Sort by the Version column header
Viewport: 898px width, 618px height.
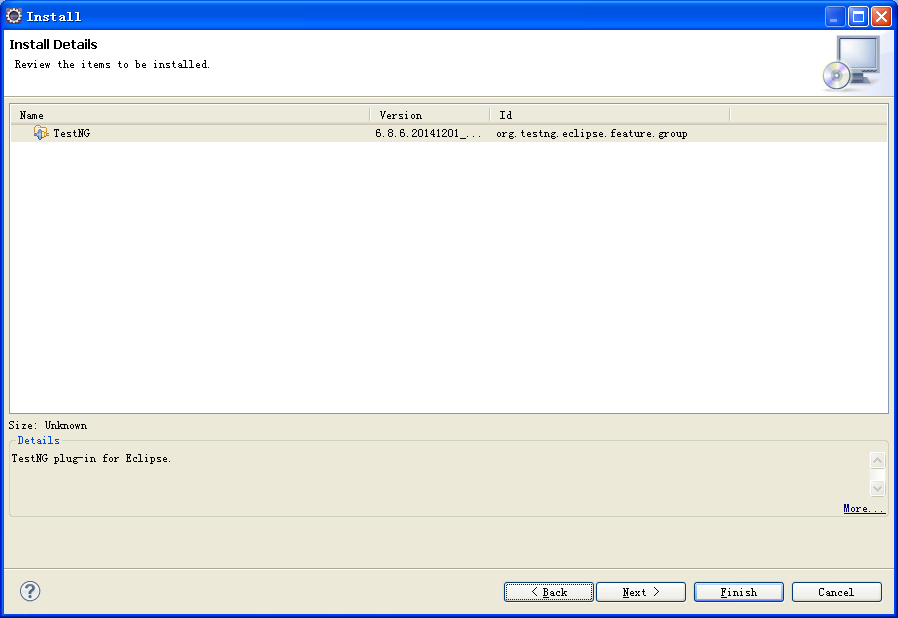pos(430,115)
